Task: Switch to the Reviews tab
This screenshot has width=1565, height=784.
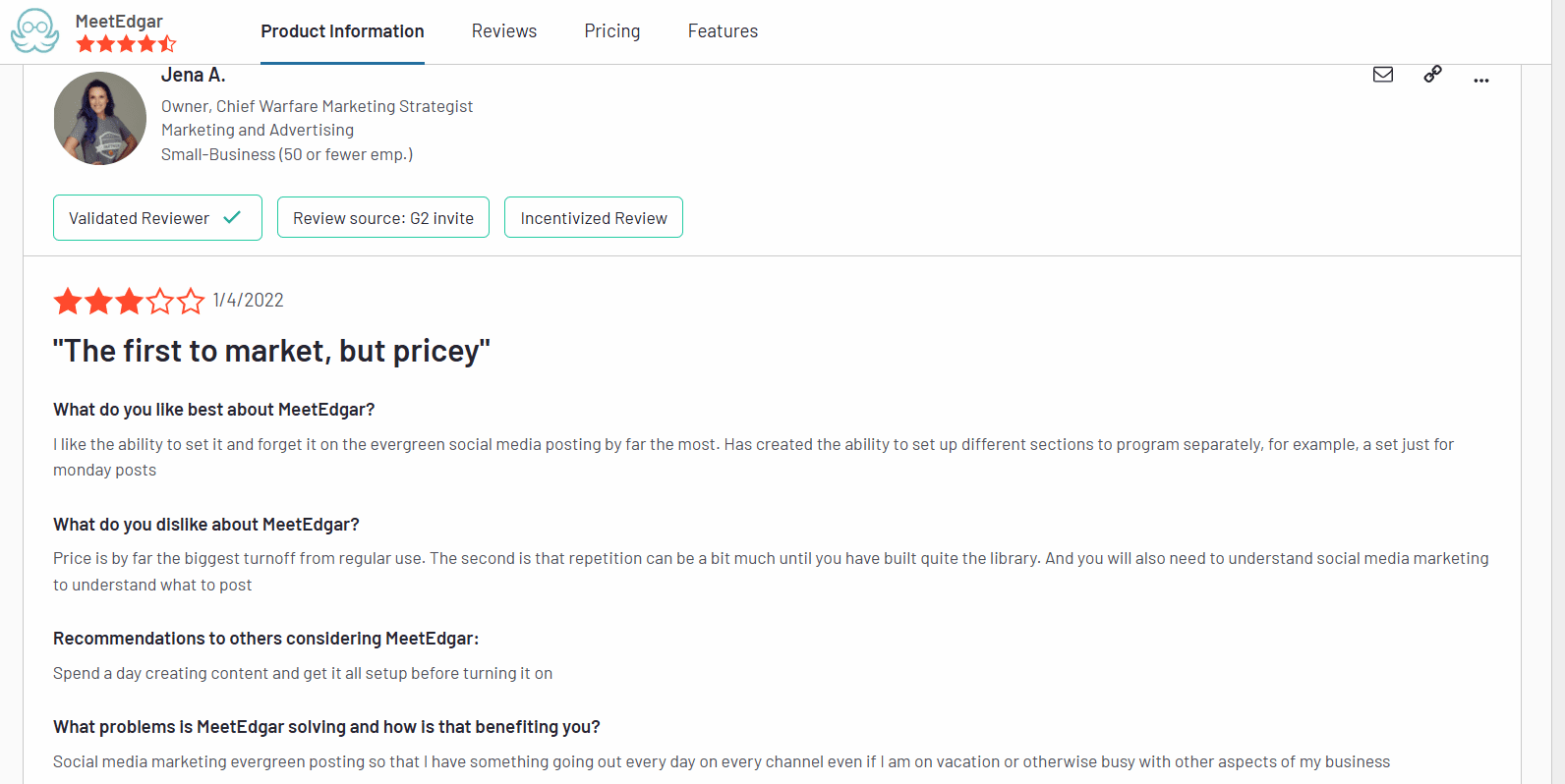Action: coord(504,31)
